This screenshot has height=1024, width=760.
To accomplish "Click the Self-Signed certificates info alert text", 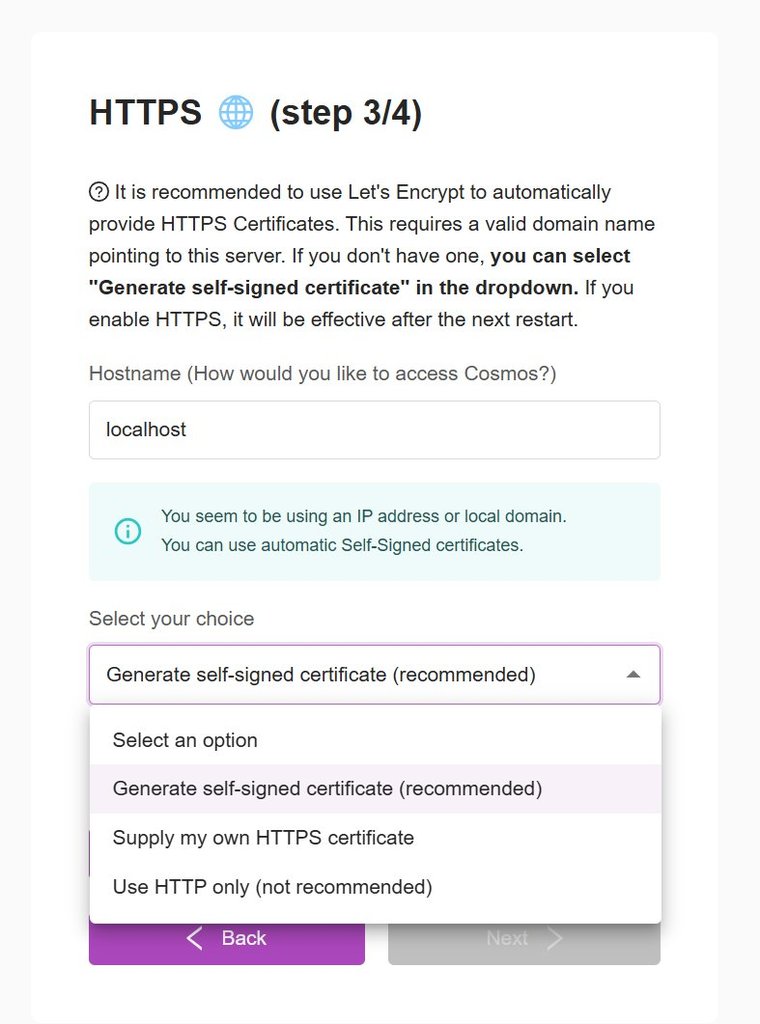I will [364, 530].
